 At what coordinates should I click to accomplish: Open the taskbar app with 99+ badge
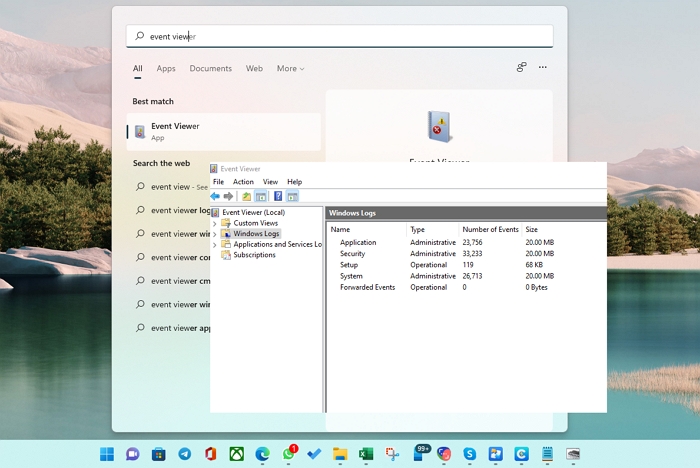pos(420,453)
